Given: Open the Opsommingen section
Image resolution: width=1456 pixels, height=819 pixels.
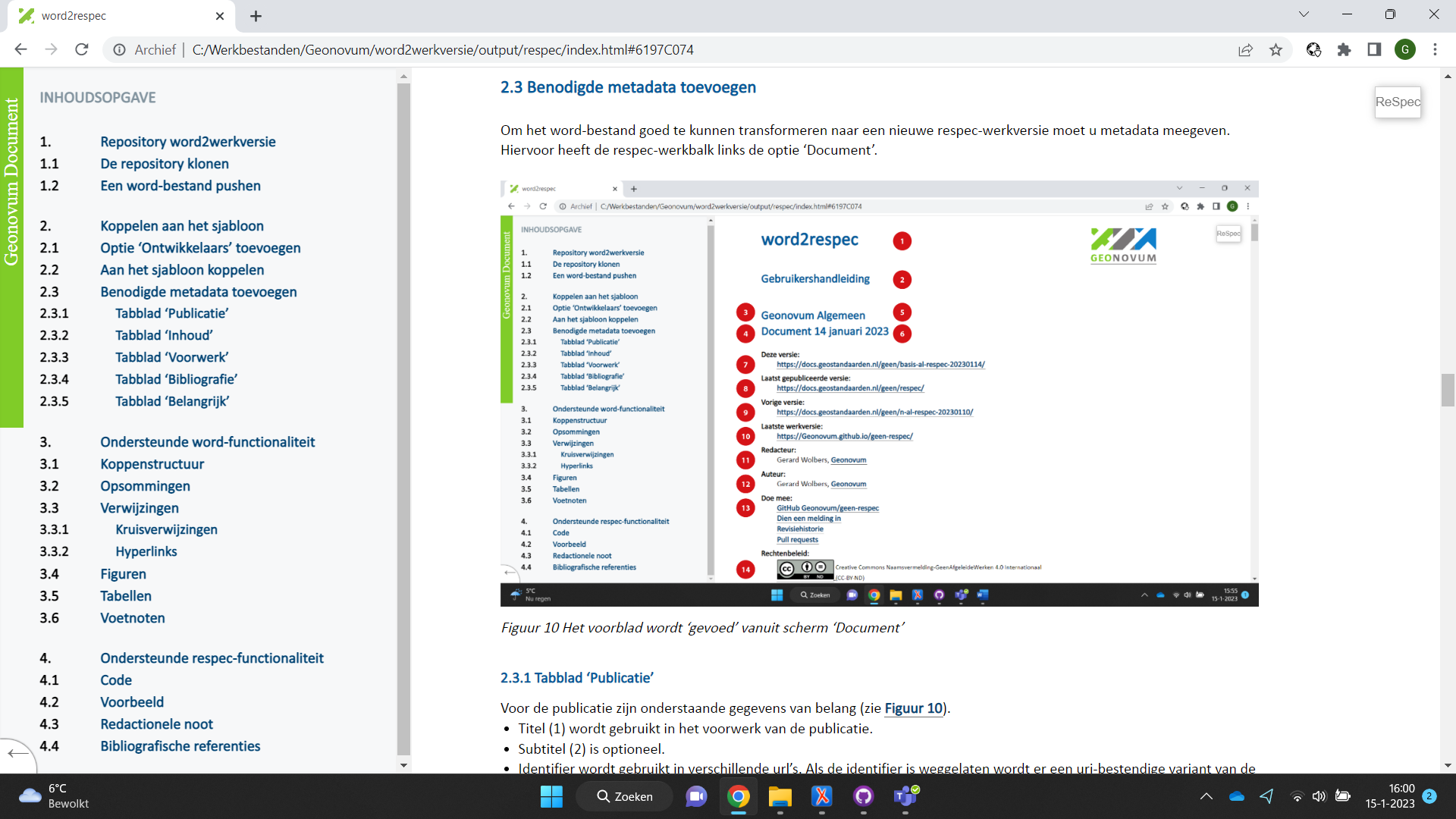Looking at the screenshot, I should [x=145, y=486].
